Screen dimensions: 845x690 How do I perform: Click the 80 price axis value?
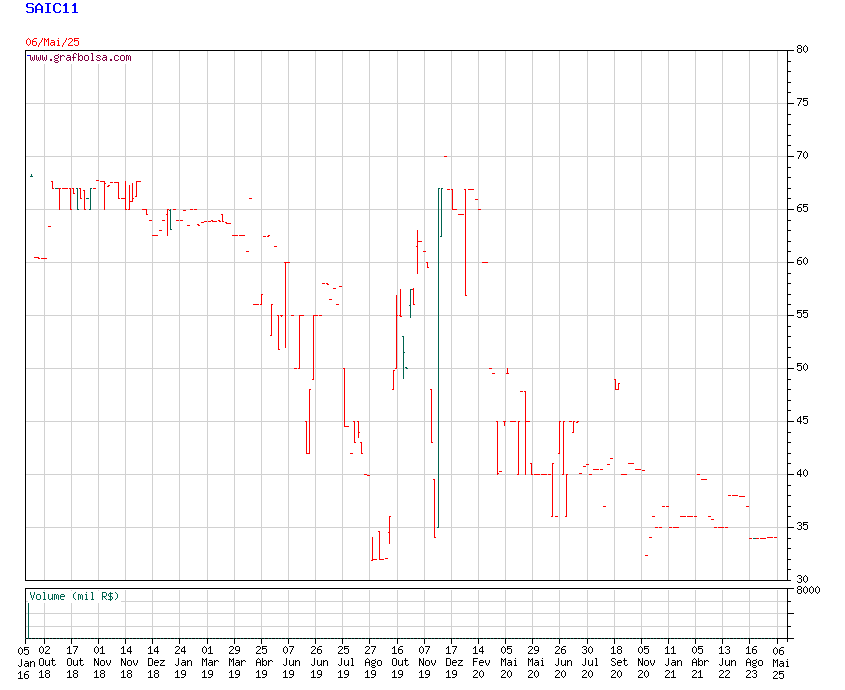[802, 49]
